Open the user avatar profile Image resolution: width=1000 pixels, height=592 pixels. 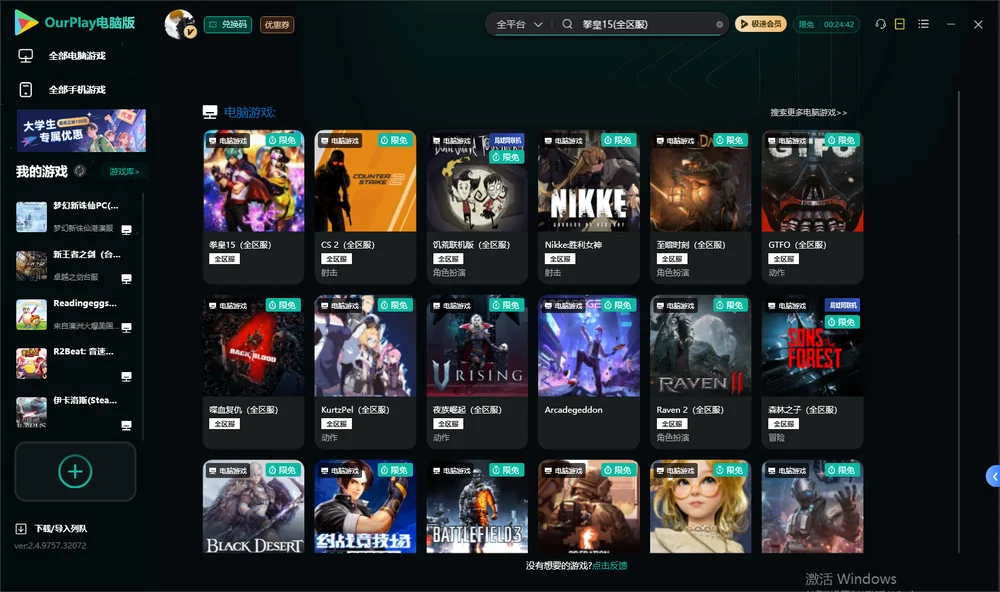pyautogui.click(x=180, y=24)
